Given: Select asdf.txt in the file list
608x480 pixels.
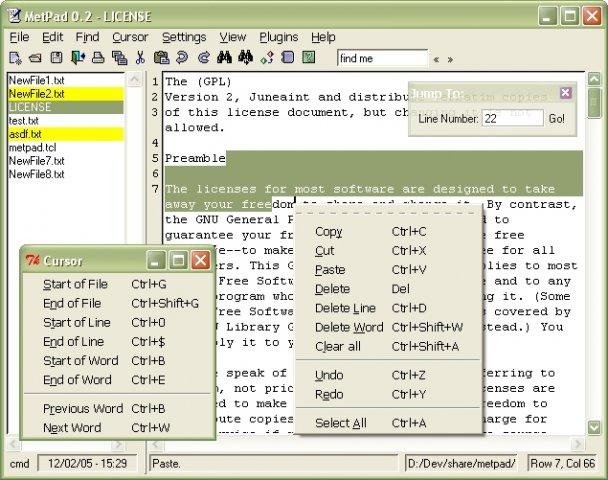Looking at the screenshot, I should pyautogui.click(x=66, y=134).
